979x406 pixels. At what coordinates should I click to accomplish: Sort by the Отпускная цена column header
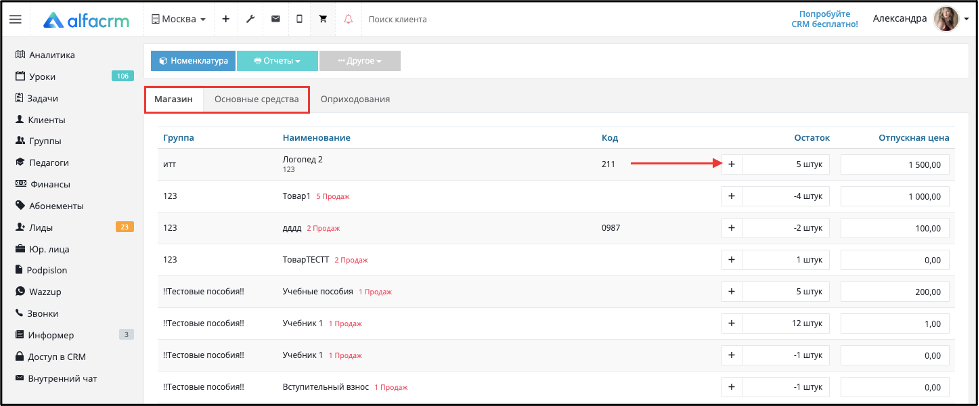tap(913, 138)
